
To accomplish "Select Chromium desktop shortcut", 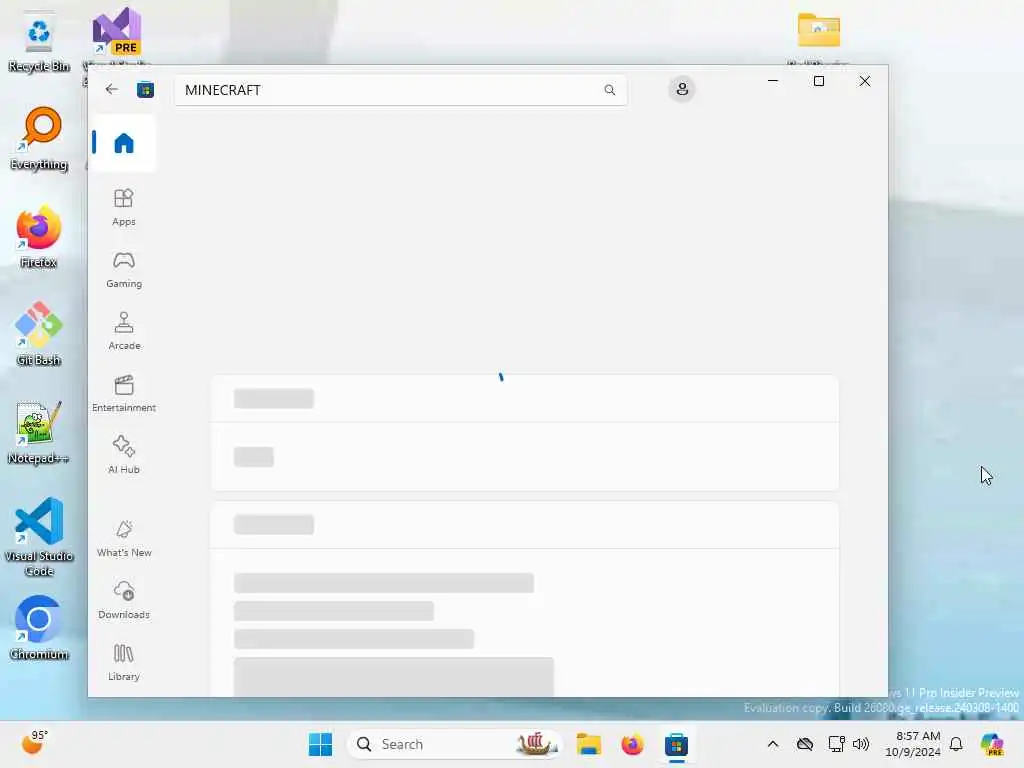I will click(x=39, y=628).
